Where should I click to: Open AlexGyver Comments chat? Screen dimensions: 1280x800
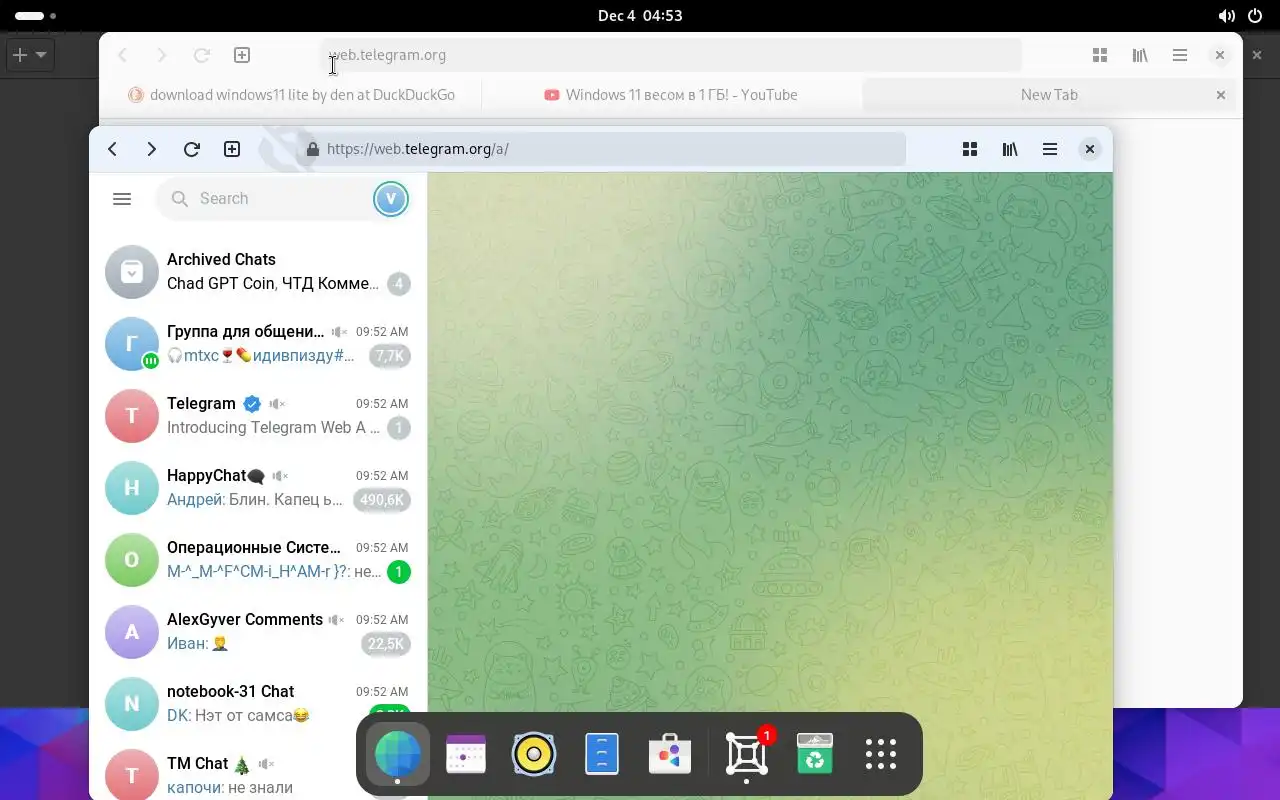(258, 632)
